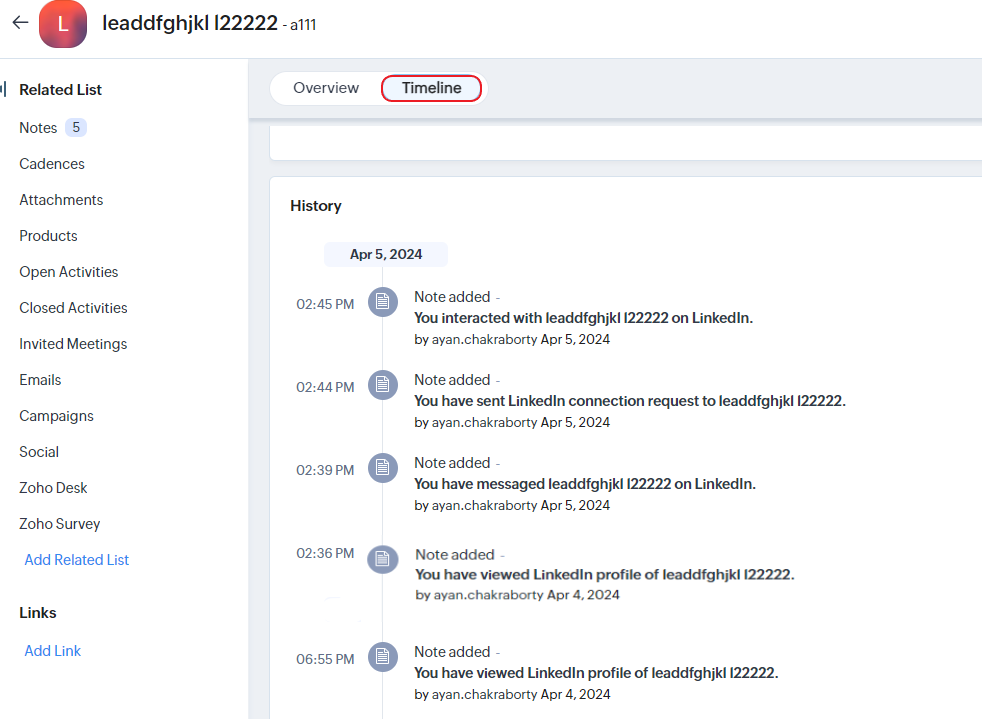Click the note icon at 06:55 PM
The image size is (982, 719).
[383, 657]
